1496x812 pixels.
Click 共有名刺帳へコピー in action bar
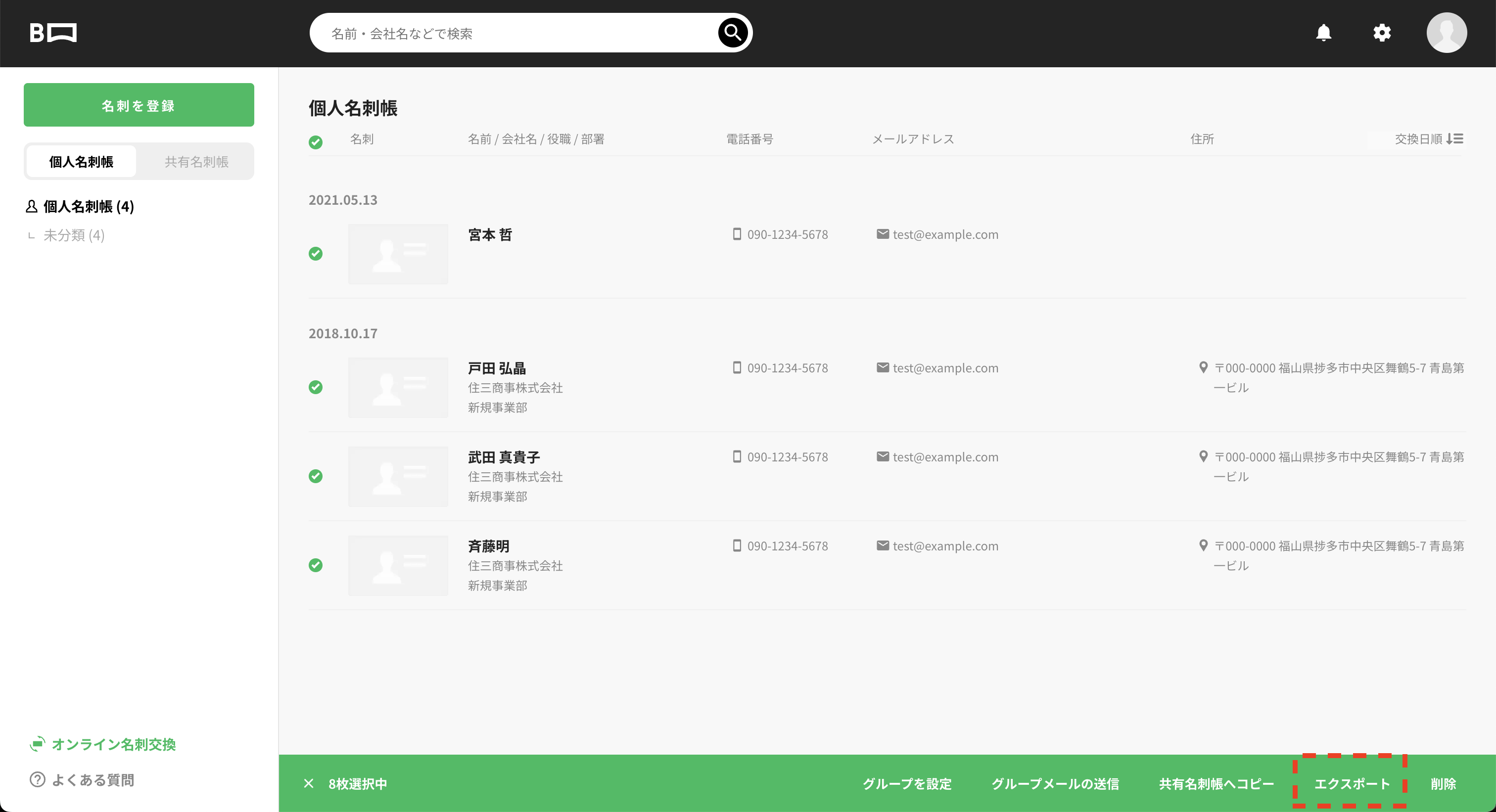tap(1216, 783)
